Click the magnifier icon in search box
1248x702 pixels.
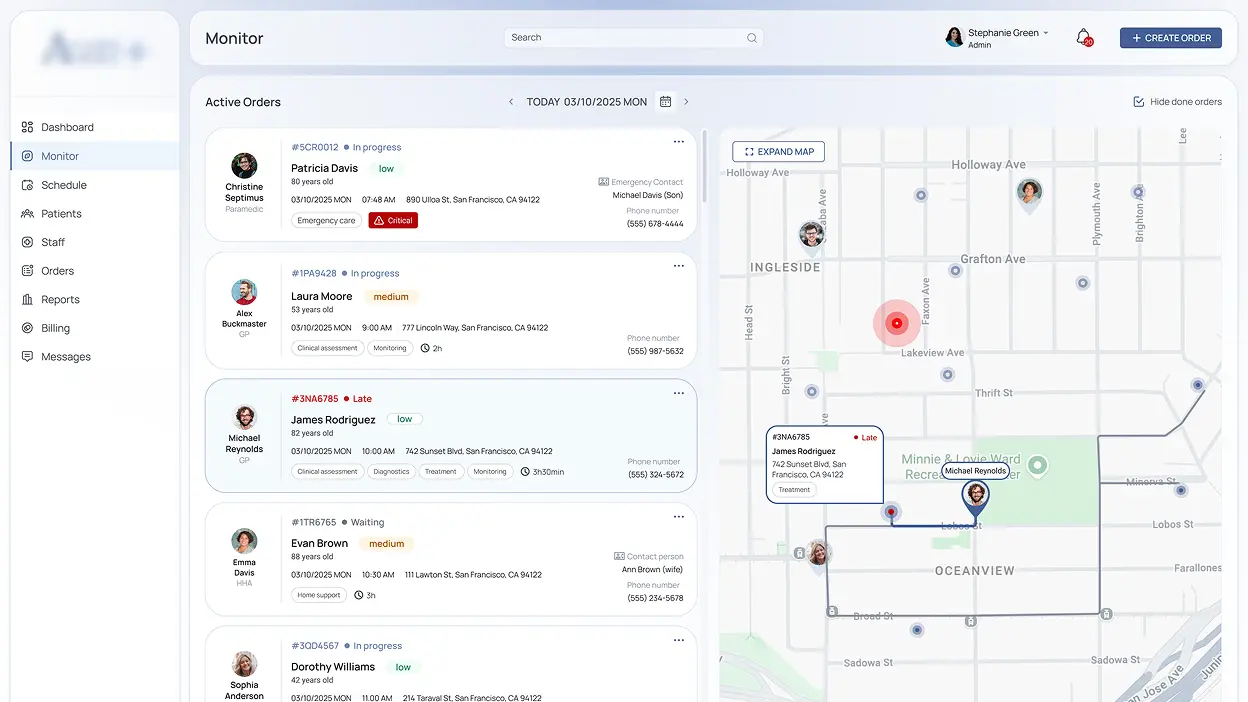click(x=751, y=38)
